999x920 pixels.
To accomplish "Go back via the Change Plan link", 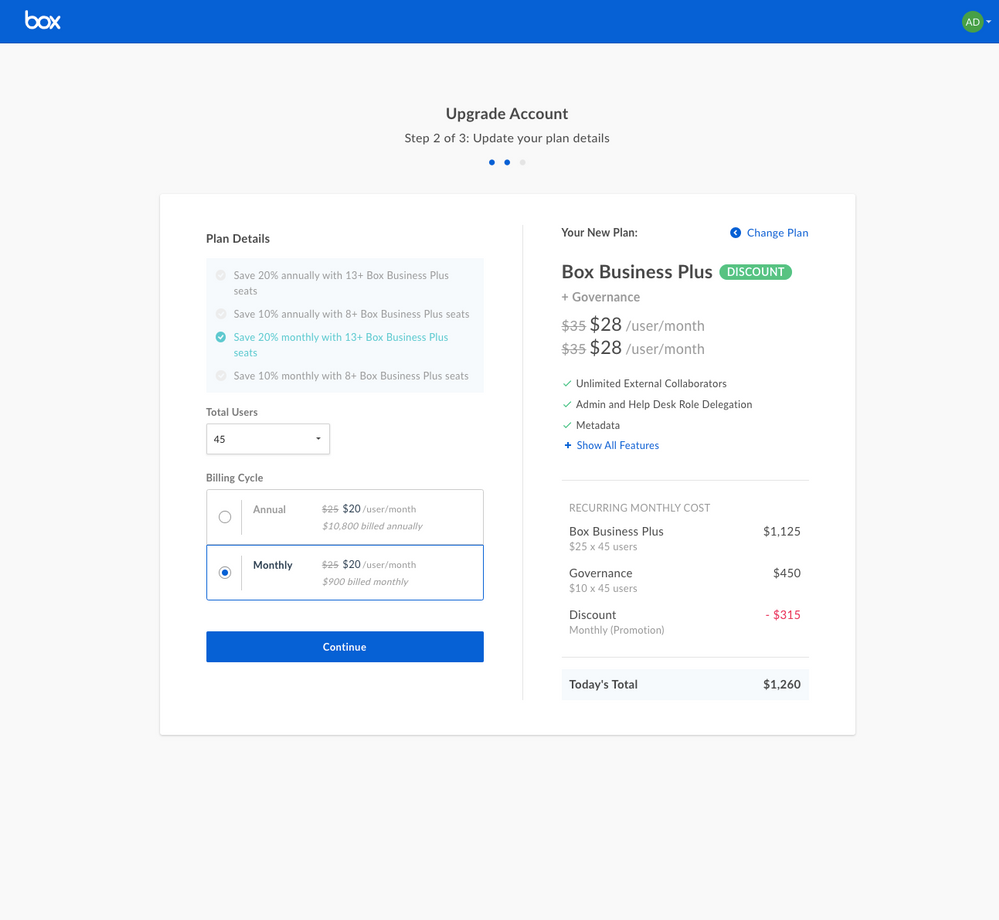I will [777, 233].
